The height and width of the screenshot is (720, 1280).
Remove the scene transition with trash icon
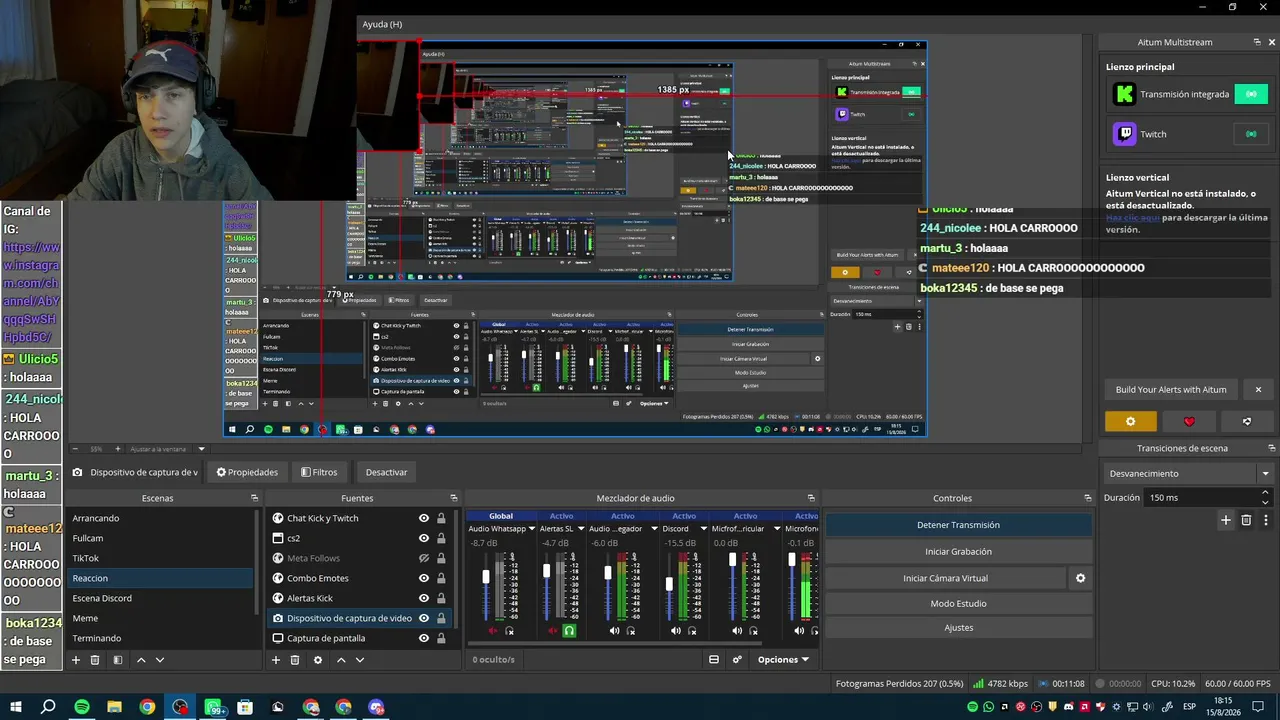point(1246,520)
